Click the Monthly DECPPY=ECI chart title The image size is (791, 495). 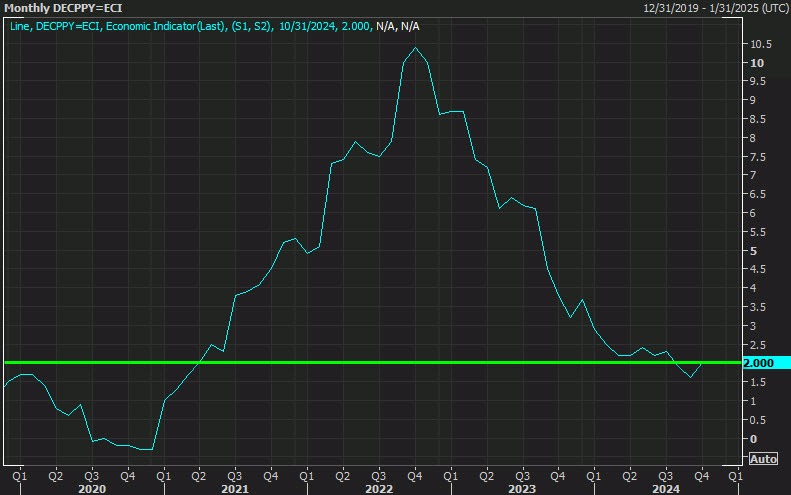click(61, 8)
